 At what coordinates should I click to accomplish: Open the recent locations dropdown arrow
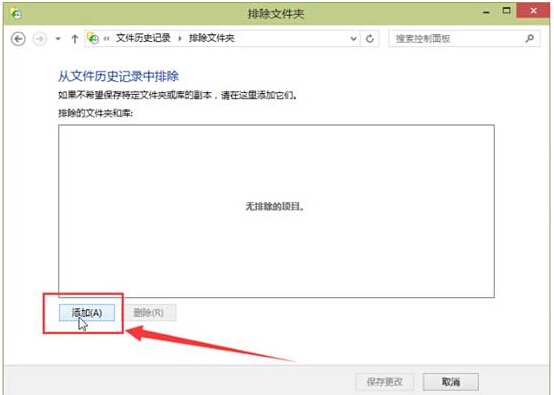point(58,39)
